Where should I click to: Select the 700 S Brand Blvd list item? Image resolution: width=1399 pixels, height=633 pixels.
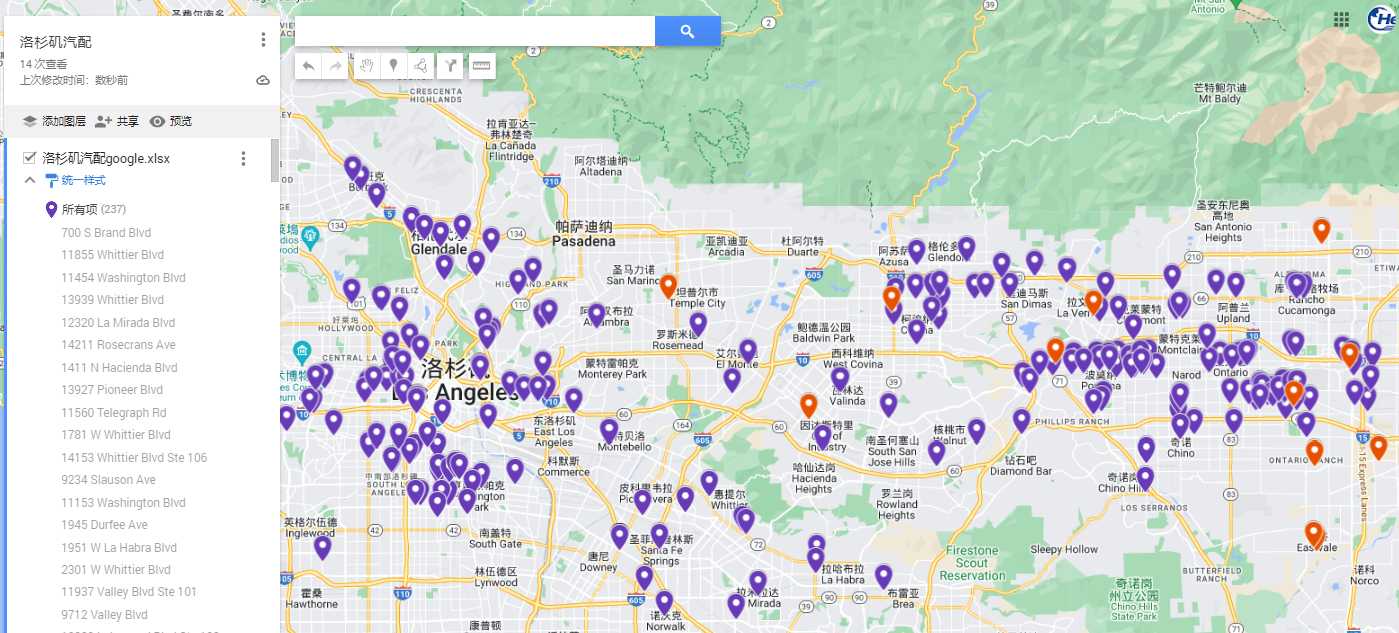coord(106,233)
